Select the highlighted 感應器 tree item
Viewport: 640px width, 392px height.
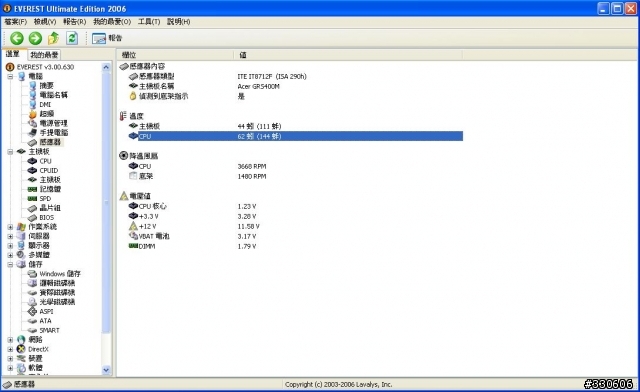tap(50, 142)
